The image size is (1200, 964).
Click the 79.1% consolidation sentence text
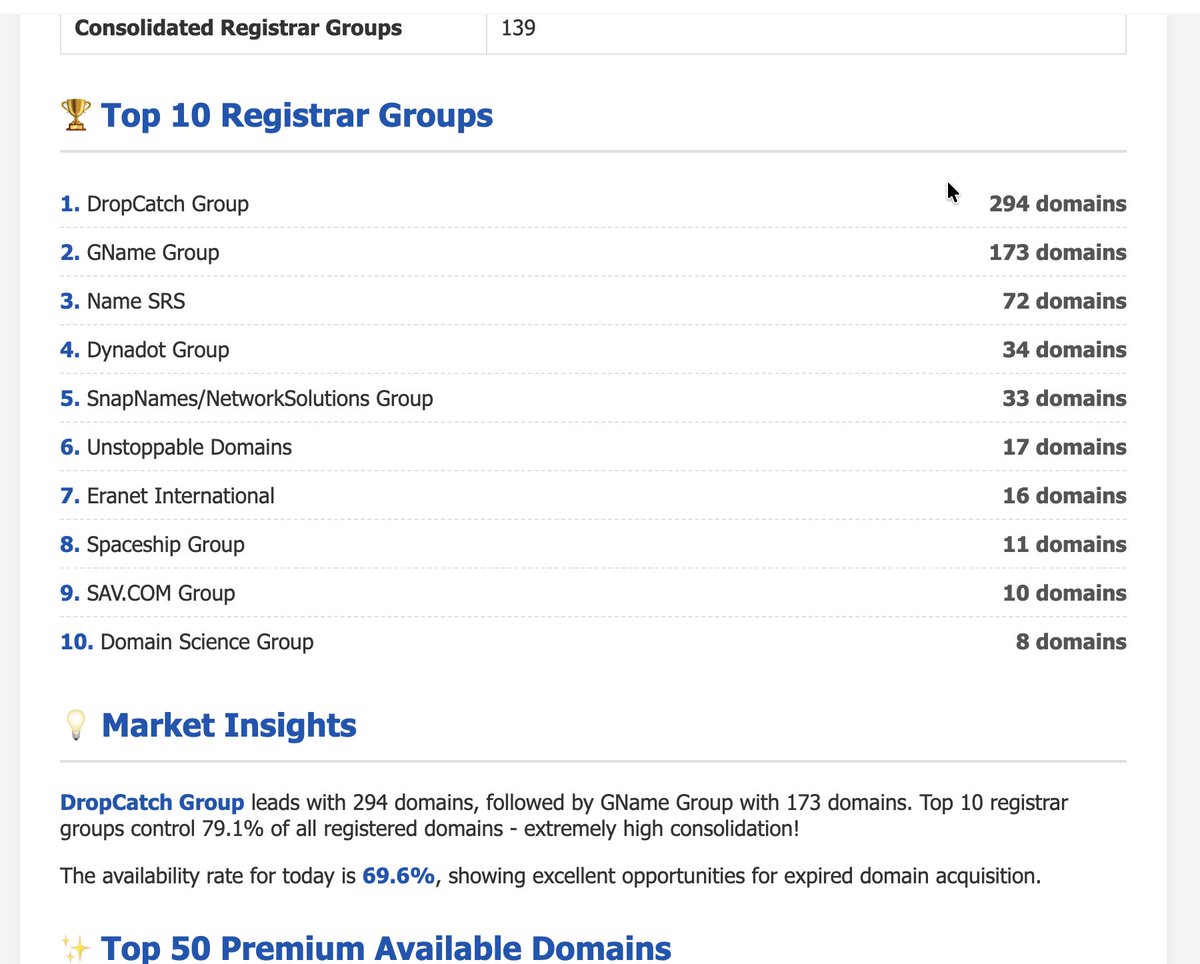pos(564,816)
